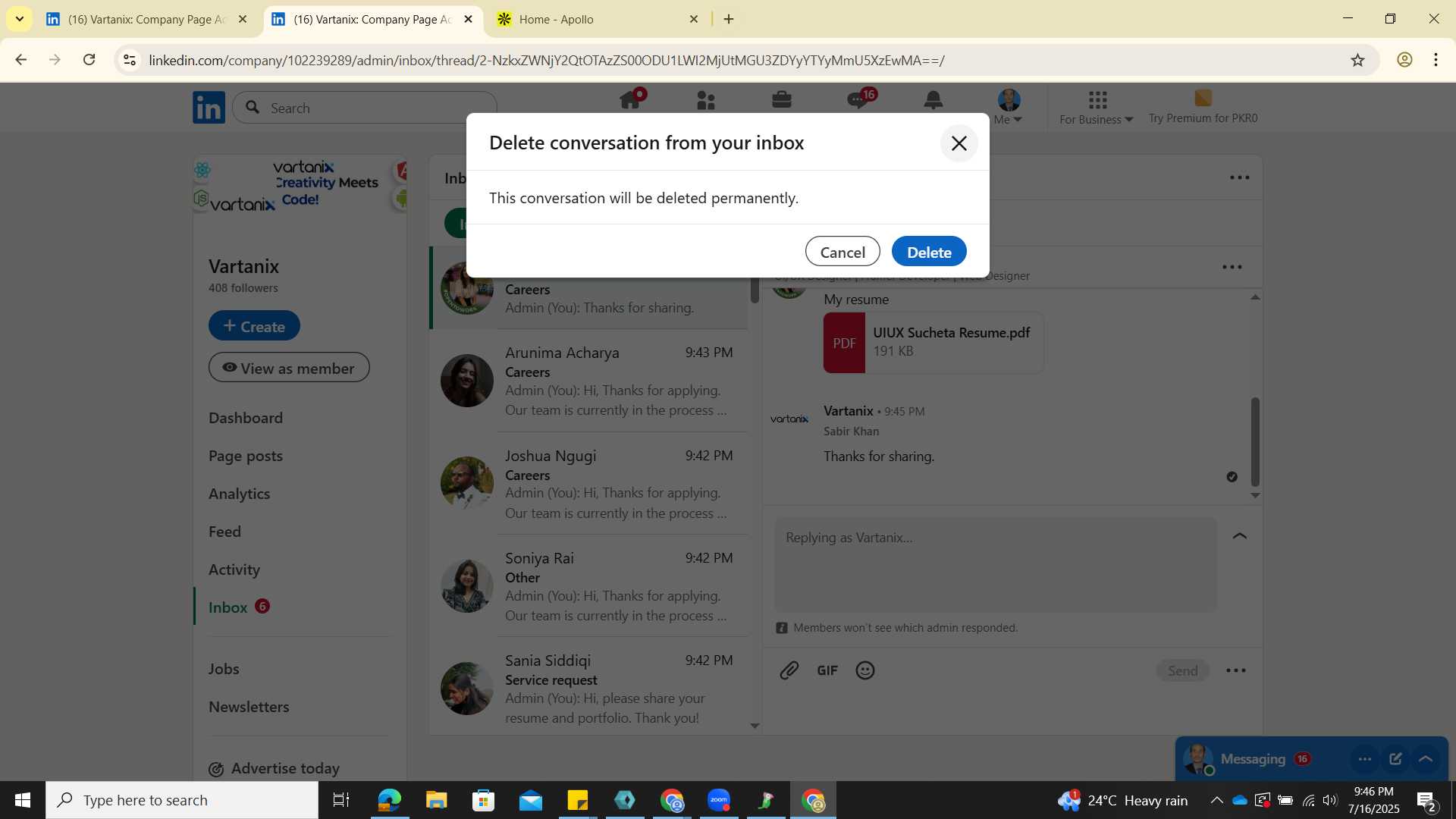The width and height of the screenshot is (1456, 819).
Task: Open Zoom from taskbar
Action: click(719, 800)
